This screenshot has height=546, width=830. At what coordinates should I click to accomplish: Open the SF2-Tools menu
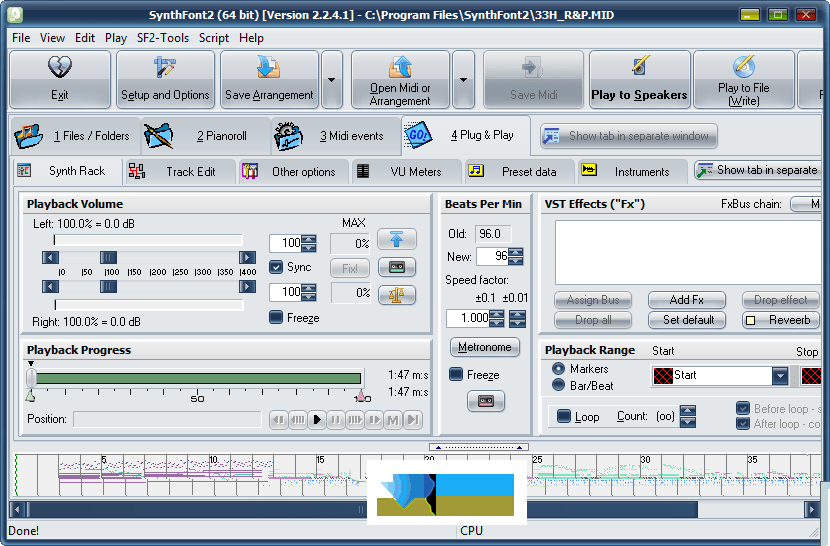click(163, 38)
